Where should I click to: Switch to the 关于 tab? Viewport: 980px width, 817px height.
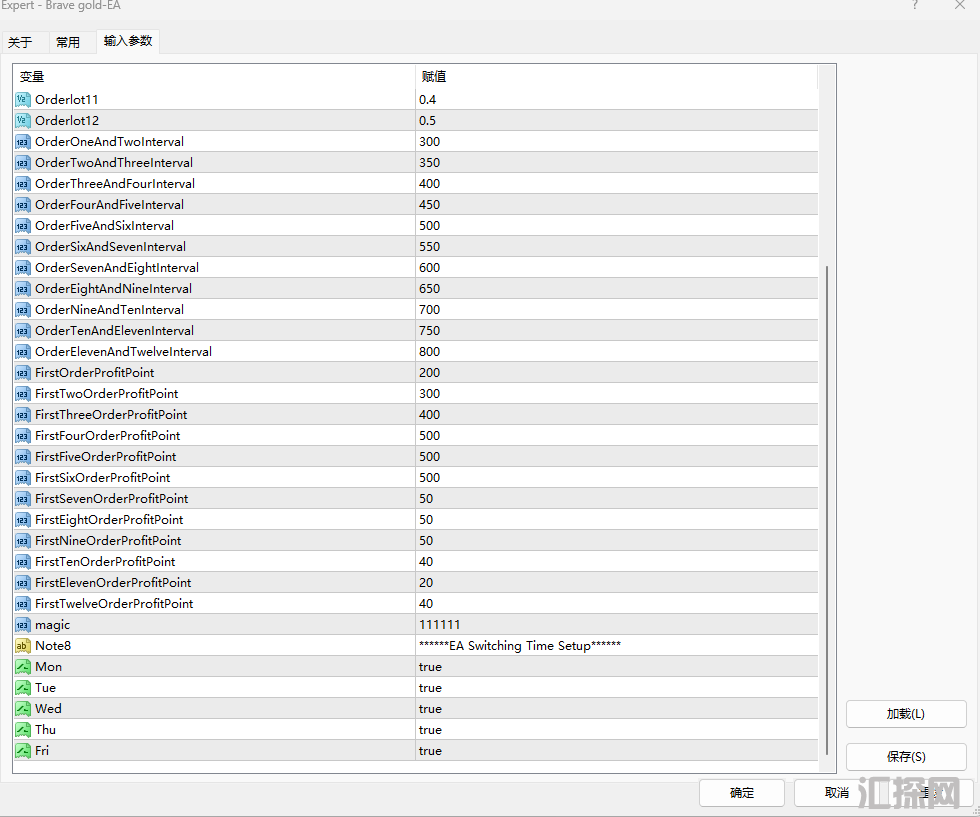pyautogui.click(x=20, y=42)
